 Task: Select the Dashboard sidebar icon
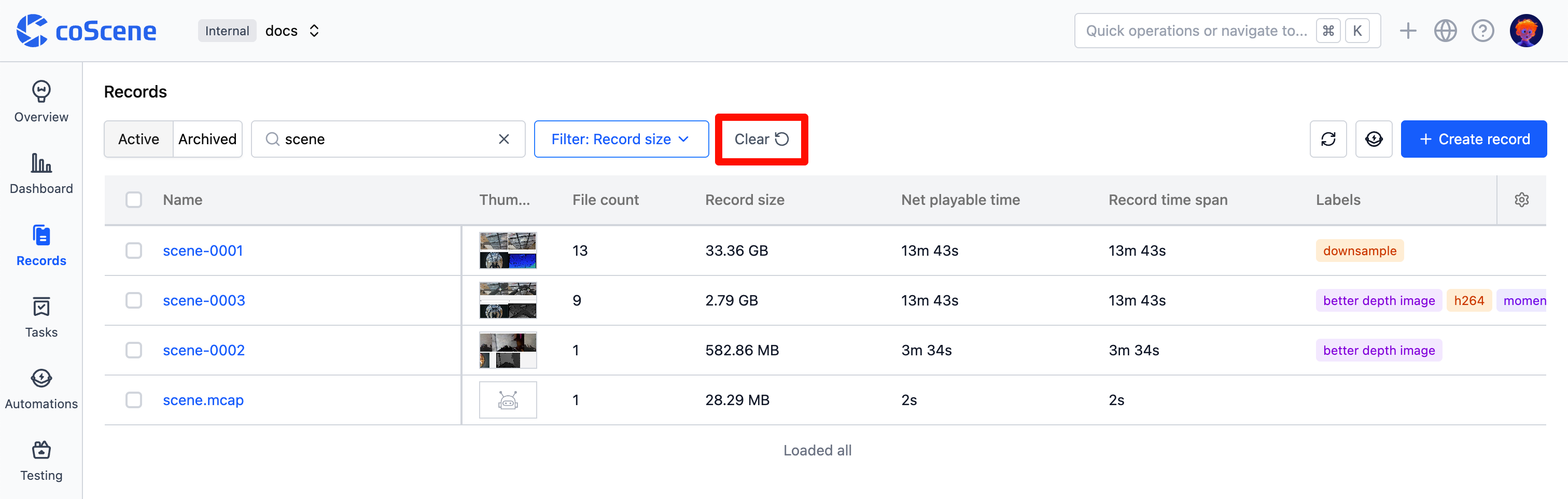41,173
